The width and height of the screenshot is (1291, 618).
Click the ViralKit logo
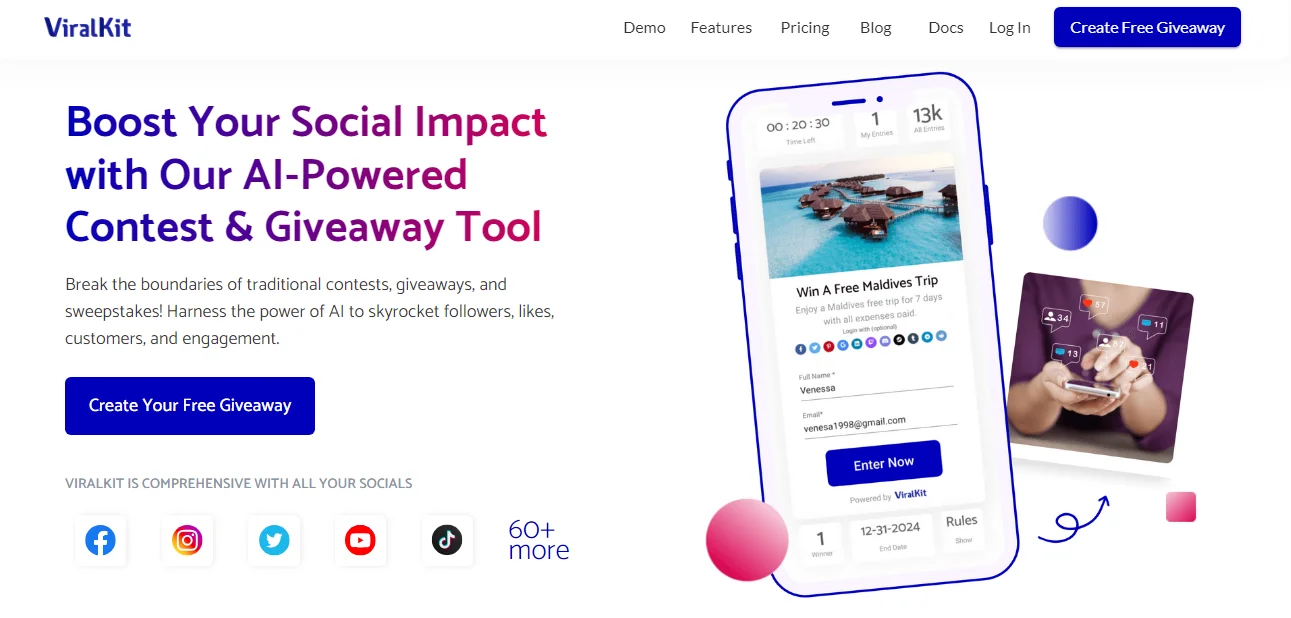[88, 27]
